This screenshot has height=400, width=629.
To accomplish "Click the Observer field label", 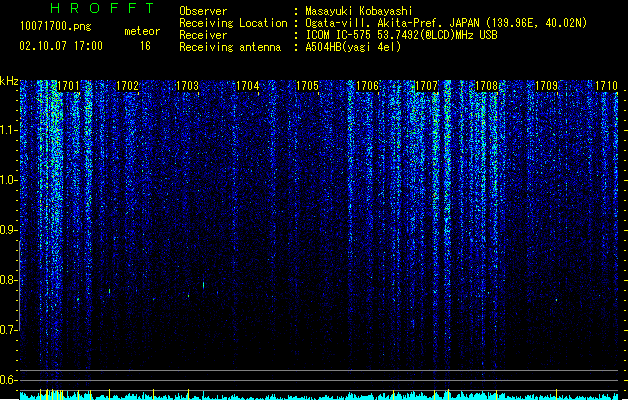I will click(x=203, y=11).
